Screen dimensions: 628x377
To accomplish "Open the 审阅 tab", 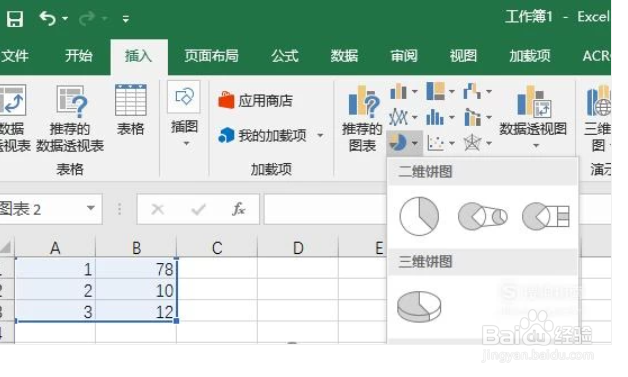I will coord(404,56).
